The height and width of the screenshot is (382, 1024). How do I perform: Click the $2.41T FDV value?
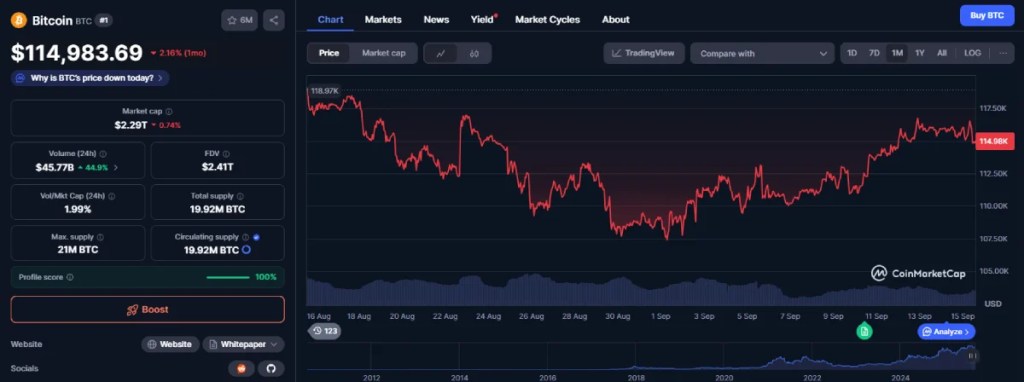(x=217, y=167)
